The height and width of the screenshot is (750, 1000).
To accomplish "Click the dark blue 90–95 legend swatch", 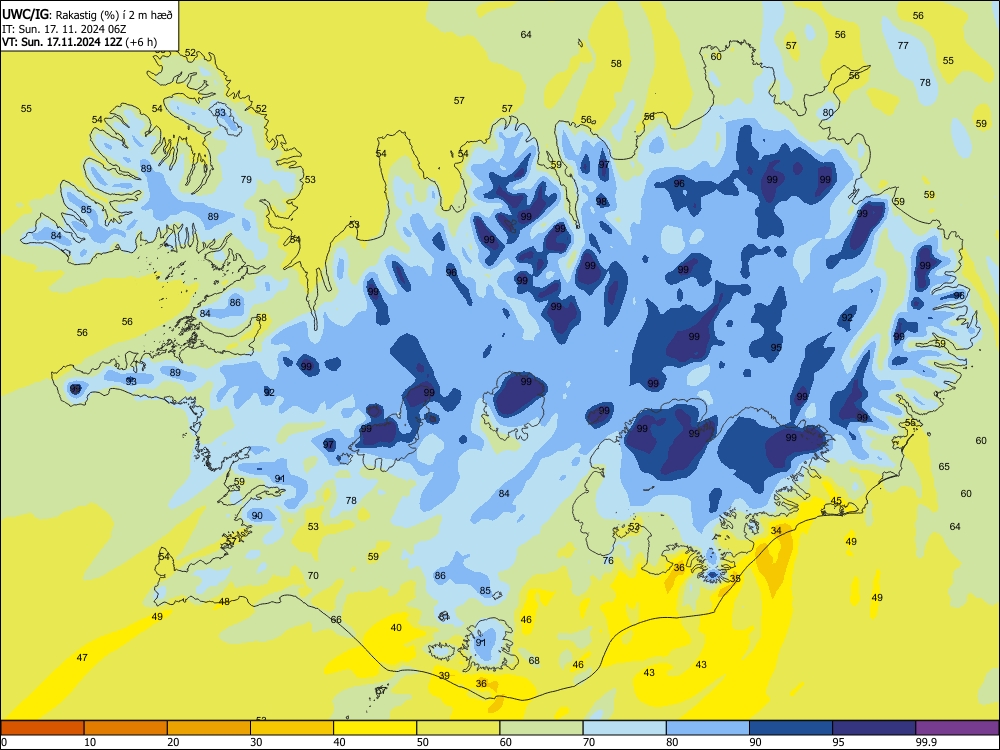I will (791, 728).
